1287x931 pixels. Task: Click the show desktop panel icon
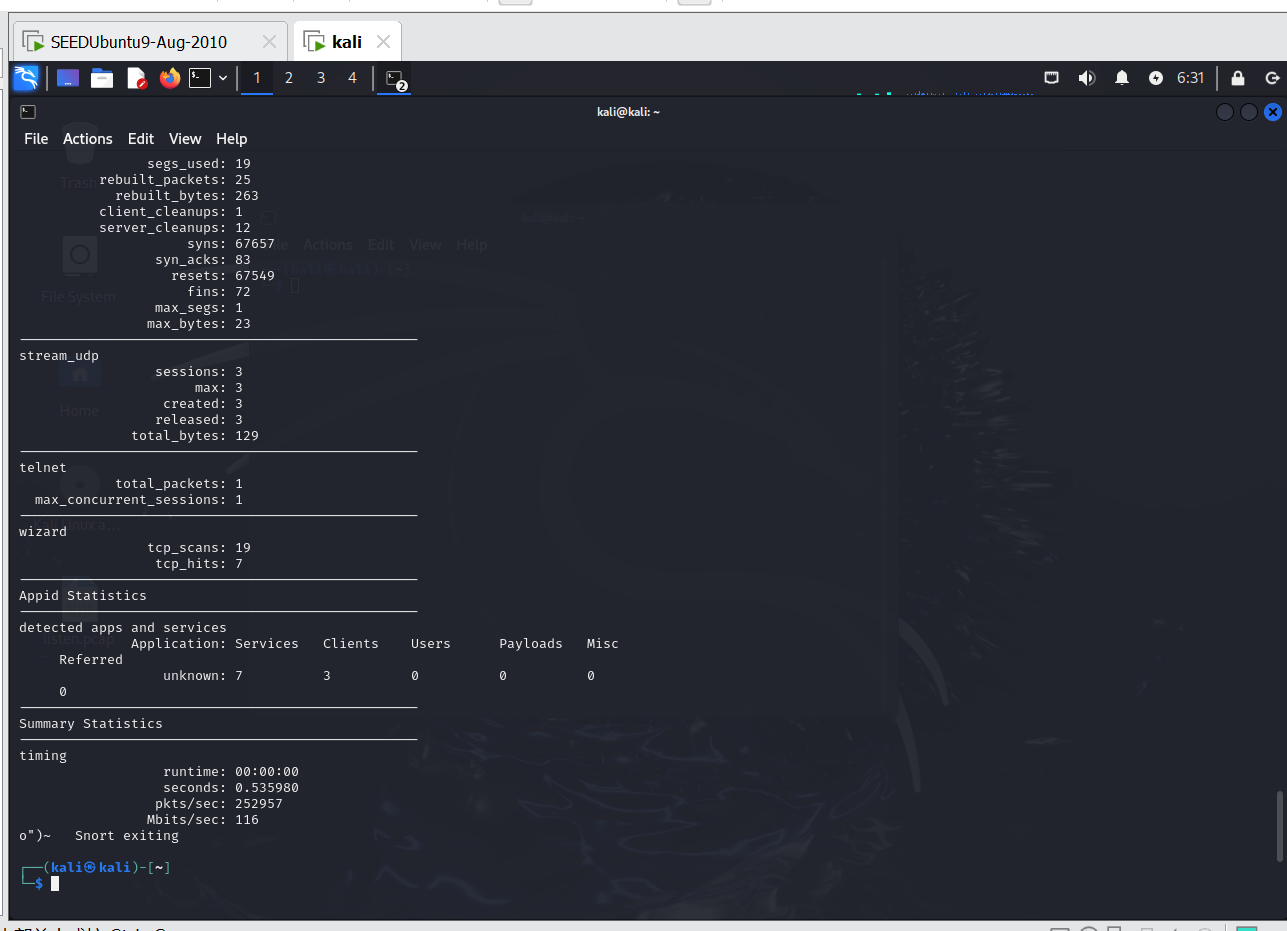click(x=68, y=78)
